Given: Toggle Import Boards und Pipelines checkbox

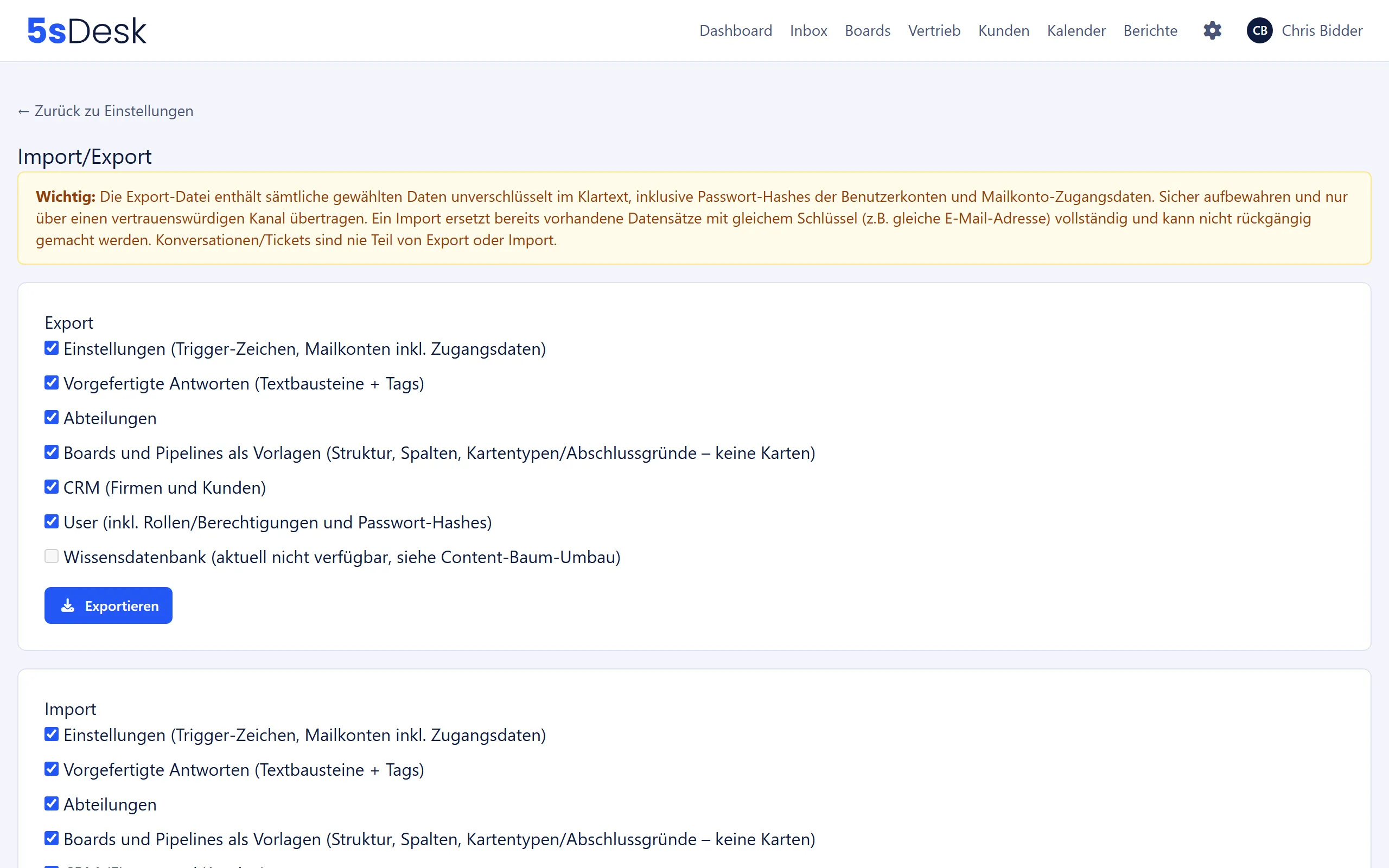Looking at the screenshot, I should point(52,839).
